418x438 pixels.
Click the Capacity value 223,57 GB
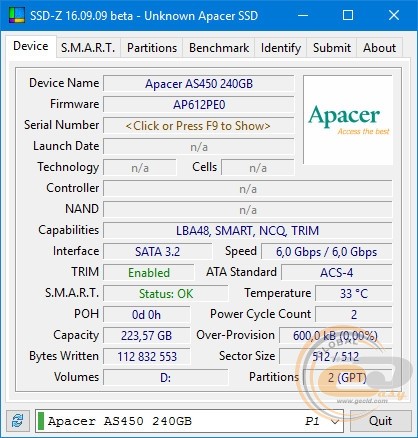(x=146, y=336)
